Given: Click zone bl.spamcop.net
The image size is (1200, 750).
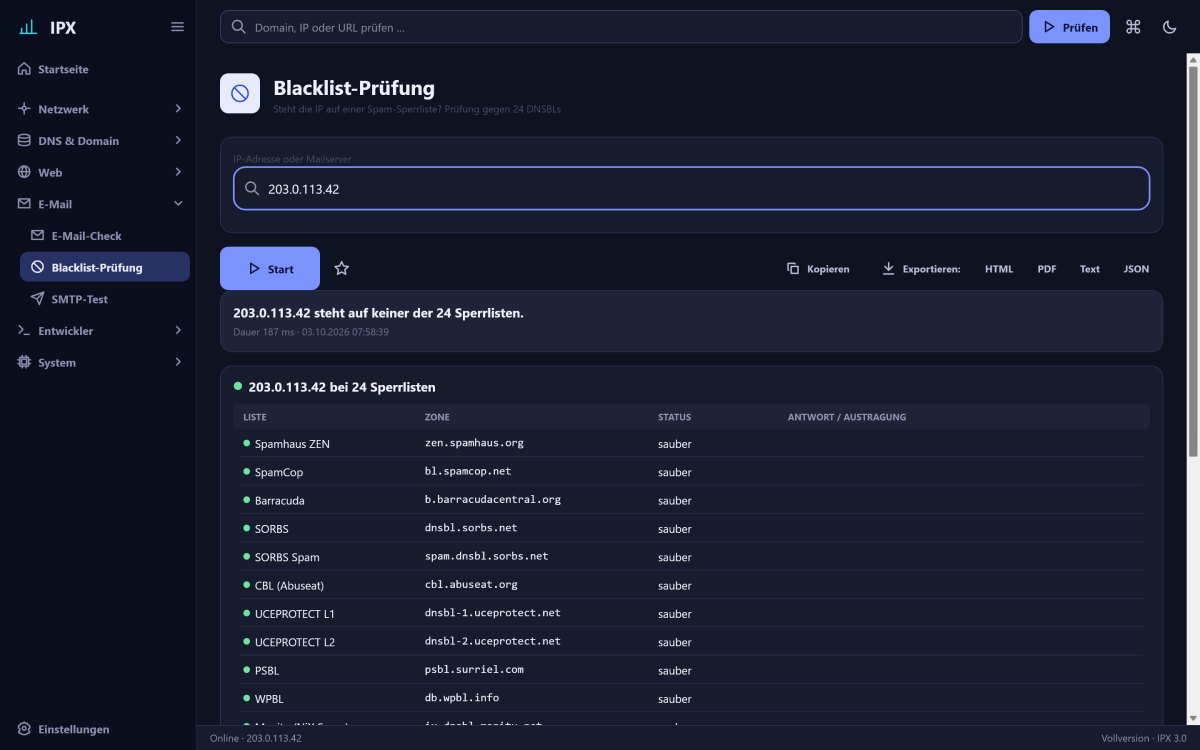Looking at the screenshot, I should (x=468, y=471).
